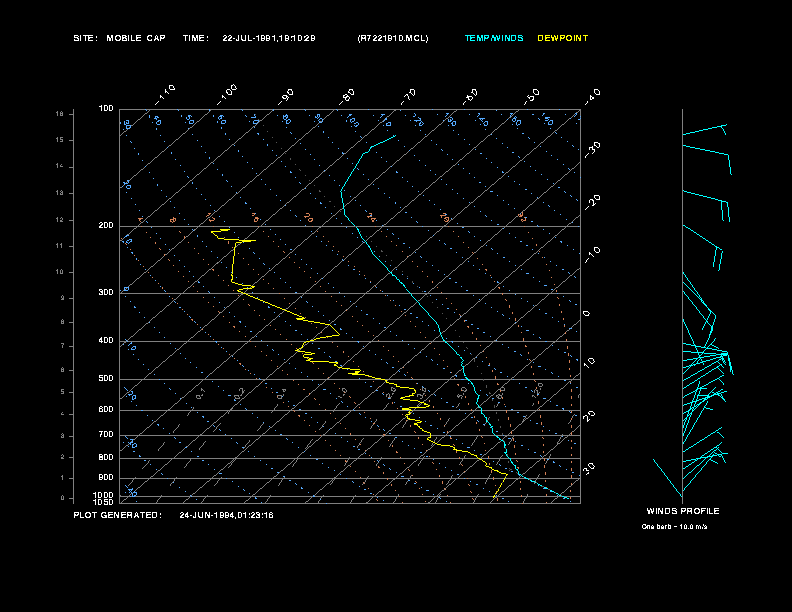Select the site name "MOBILE CAP"
The height and width of the screenshot is (612, 792).
point(136,38)
